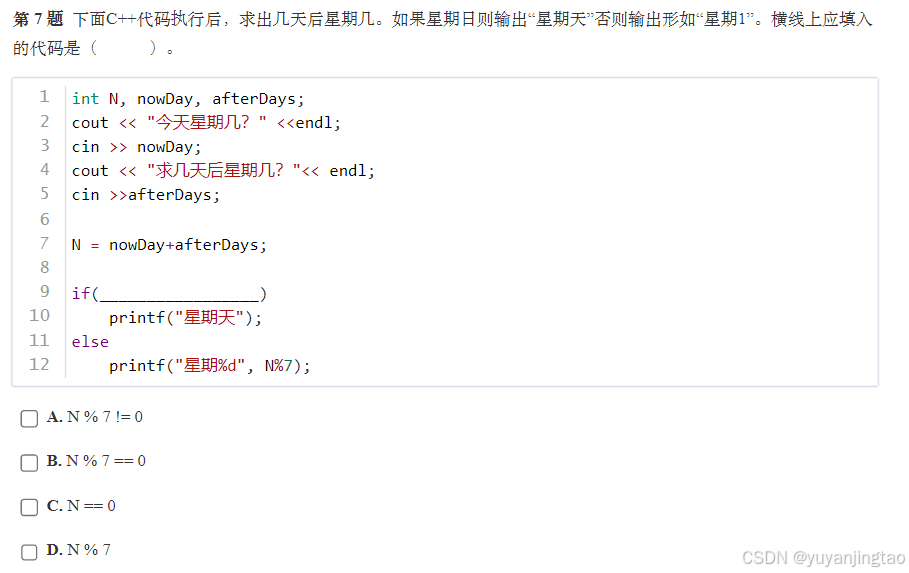This screenshot has width=909, height=573.
Task: Click line number 12 in code gutter
Action: (x=39, y=365)
